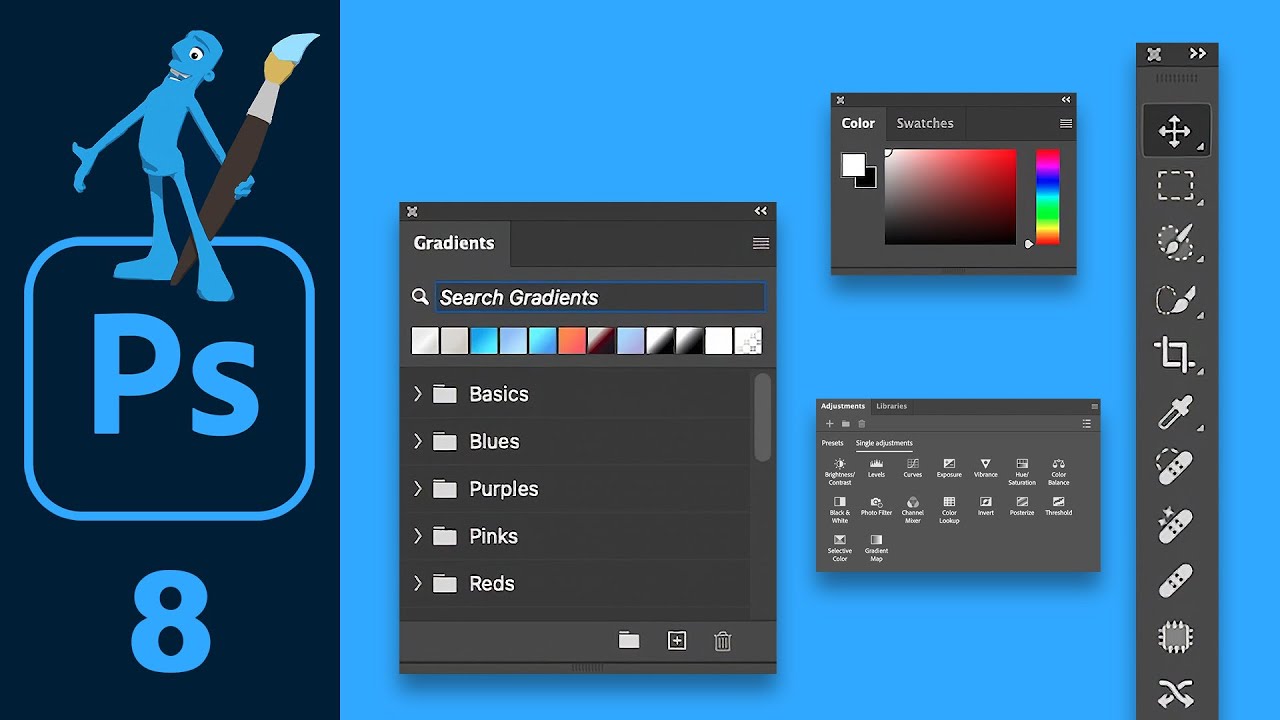Collapse the Color panel with double arrows
The height and width of the screenshot is (720, 1280).
point(1066,100)
